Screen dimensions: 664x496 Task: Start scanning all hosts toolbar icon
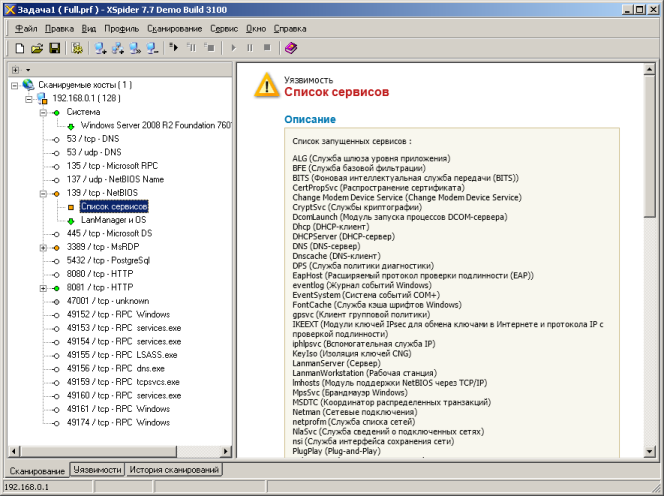coord(174,47)
